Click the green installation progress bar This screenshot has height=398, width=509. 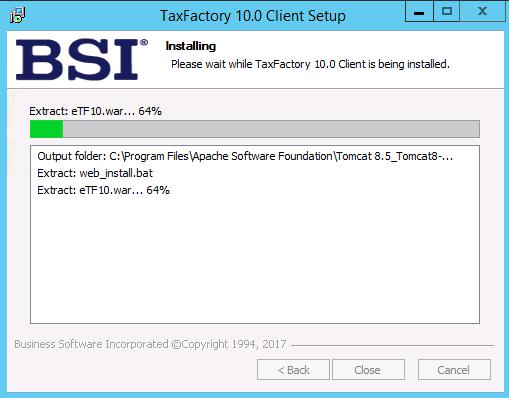[x=255, y=129]
